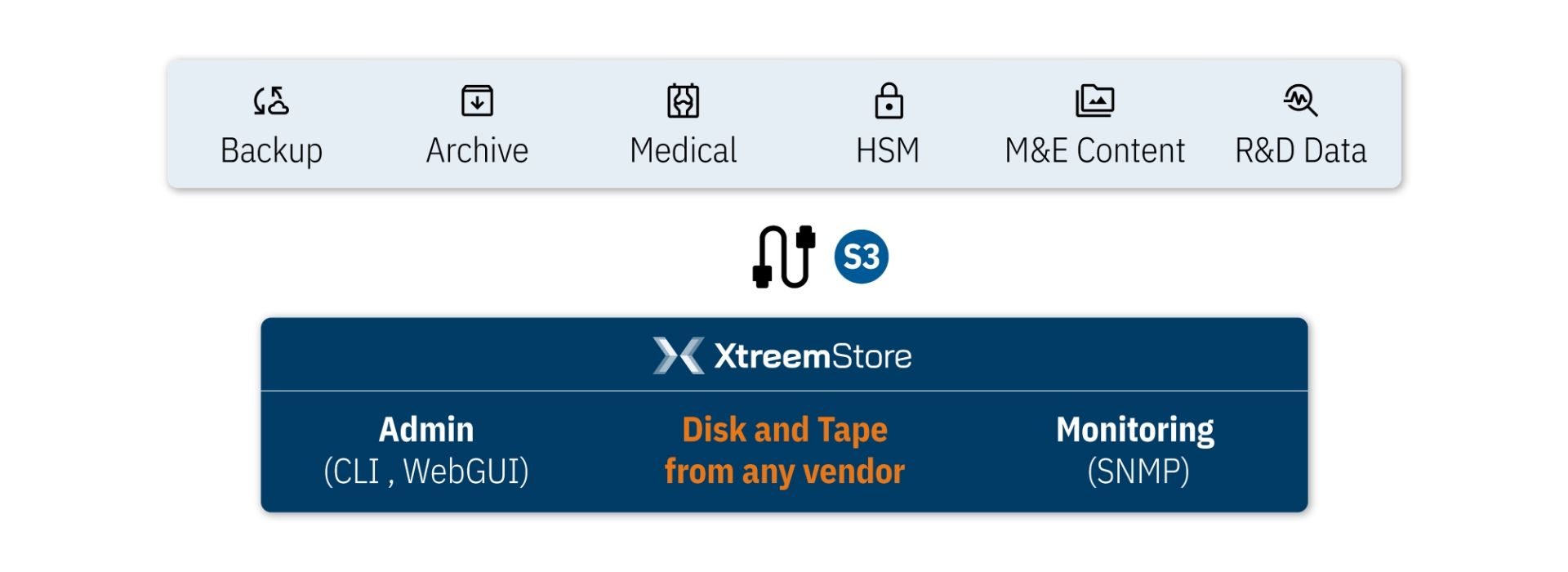Image resolution: width=1568 pixels, height=572 pixels.
Task: Select the HSM label
Action: (888, 151)
